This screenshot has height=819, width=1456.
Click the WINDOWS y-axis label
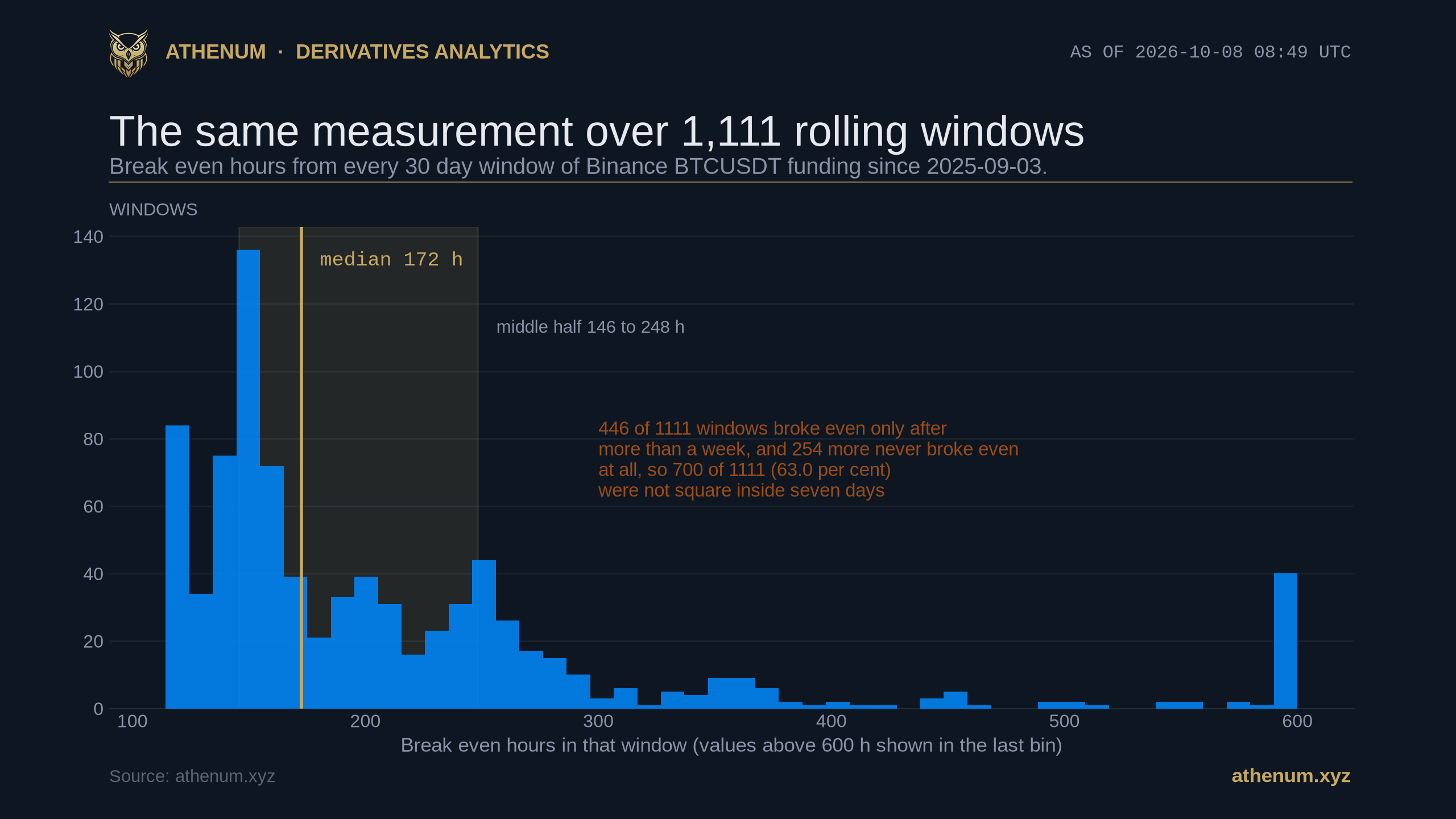tap(154, 209)
